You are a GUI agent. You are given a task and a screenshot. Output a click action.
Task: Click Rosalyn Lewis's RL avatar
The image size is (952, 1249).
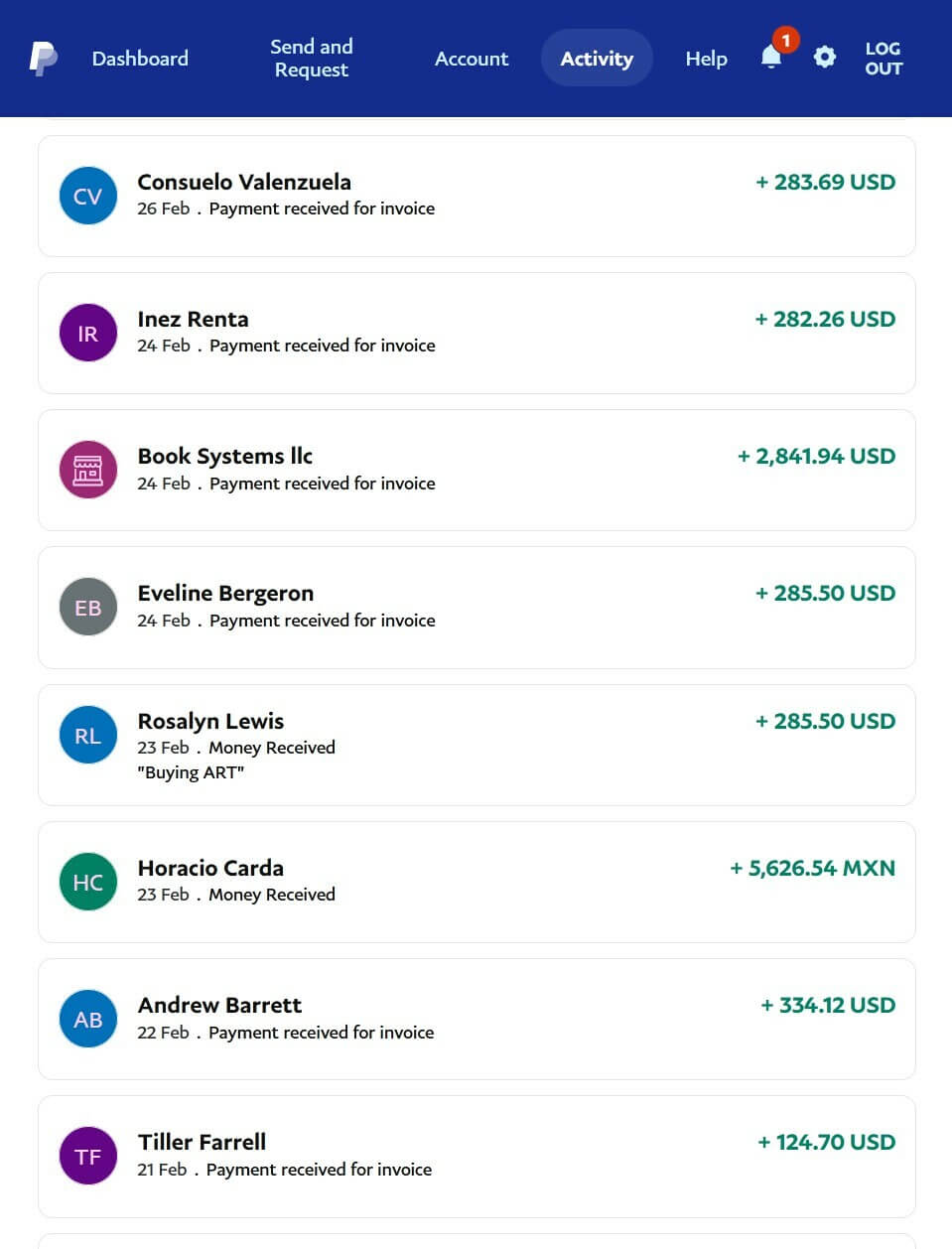[88, 735]
